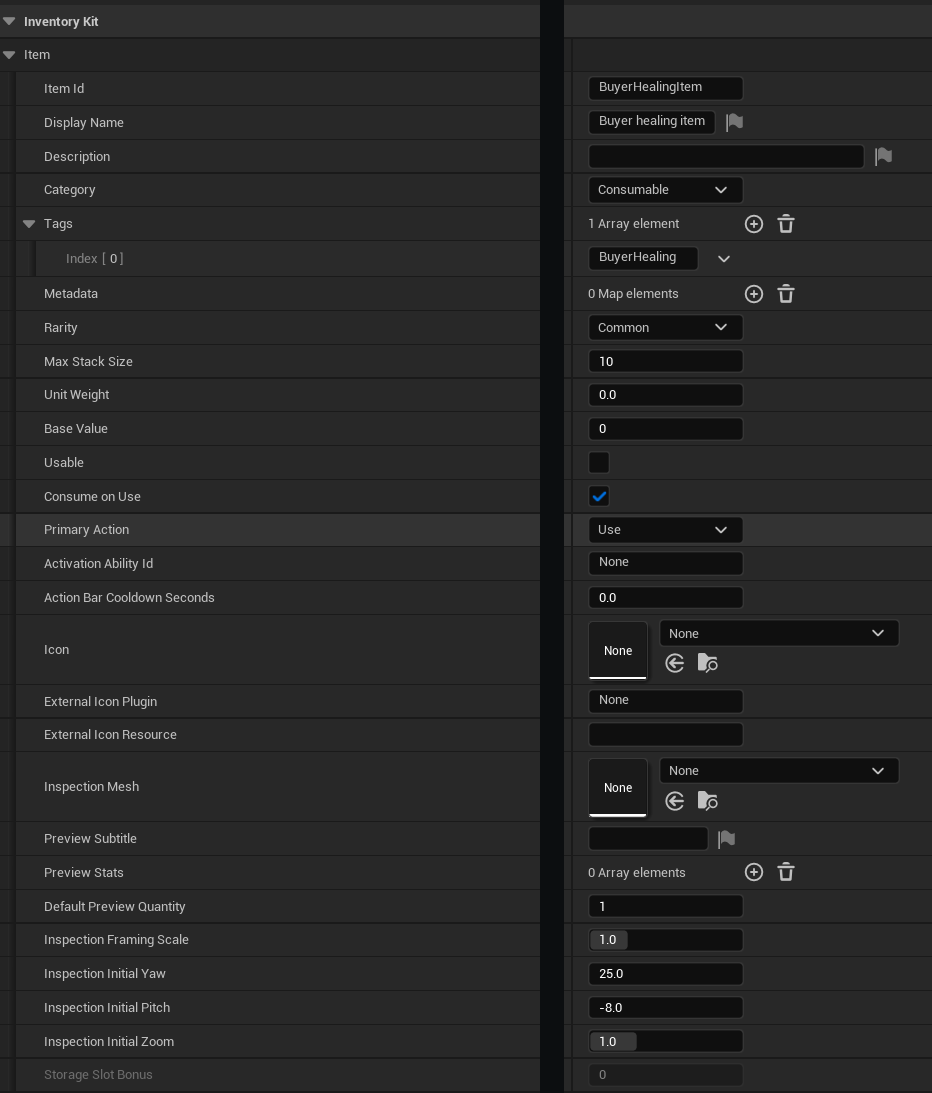The width and height of the screenshot is (932, 1093).
Task: Open the Inspection Mesh asset picker dropdown
Action: (x=779, y=771)
